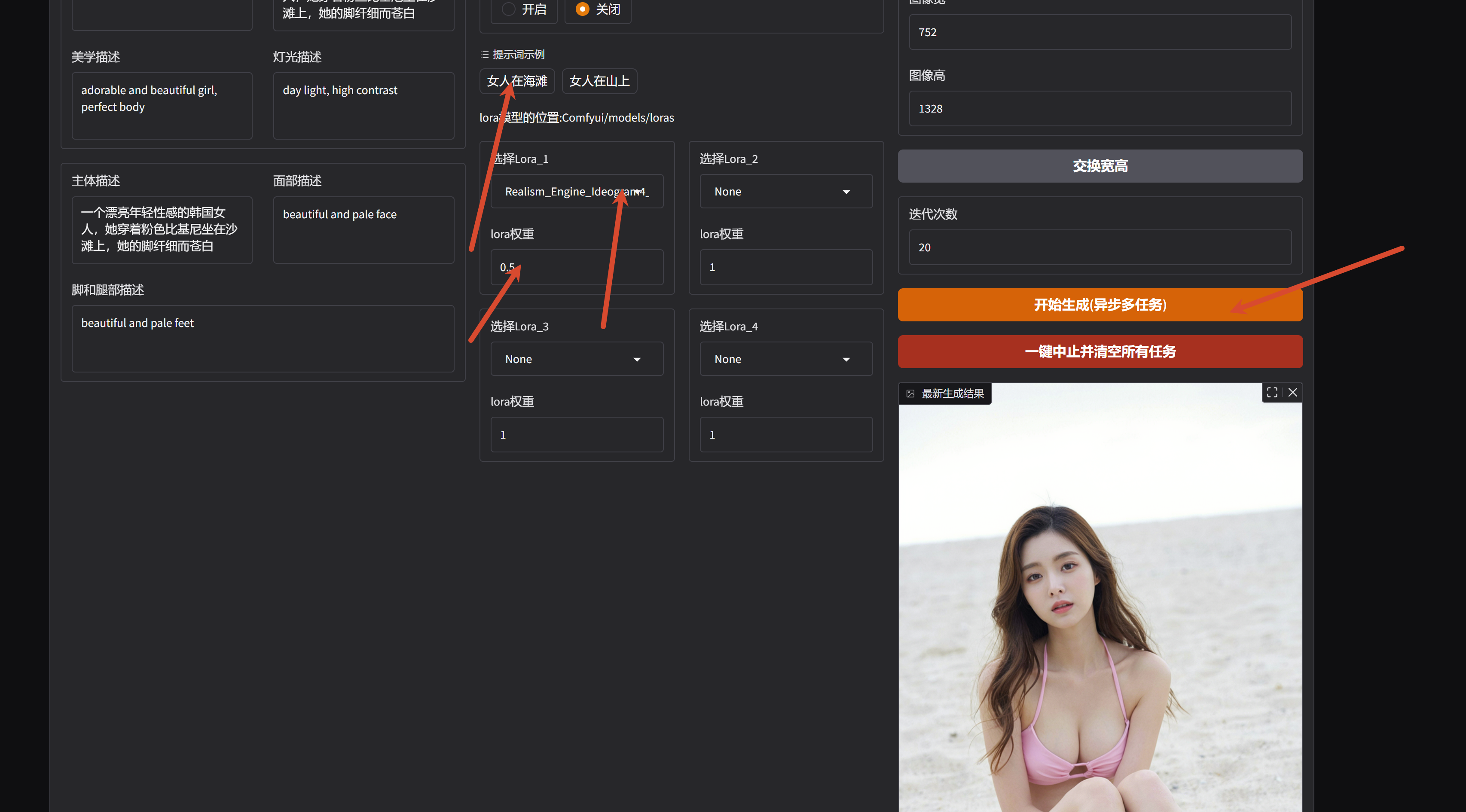Edit the 灯光描述 text box
Viewport: 1466px width, 812px height.
pos(363,106)
